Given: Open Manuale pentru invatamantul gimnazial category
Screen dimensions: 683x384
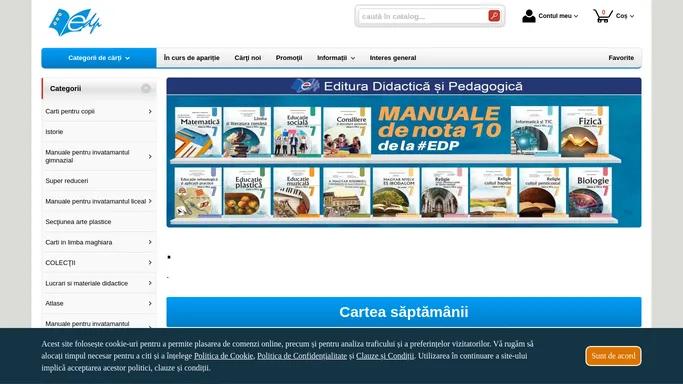Looking at the screenshot, I should click(87, 156).
